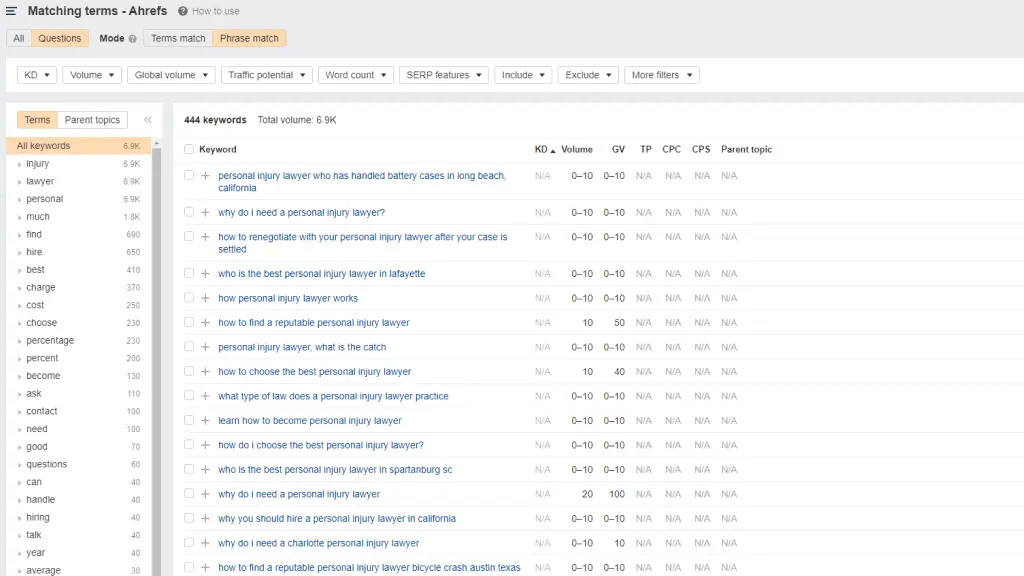This screenshot has width=1024, height=576.
Task: Check box for 'why do i need a personal injury lawyer?'
Action: click(189, 212)
